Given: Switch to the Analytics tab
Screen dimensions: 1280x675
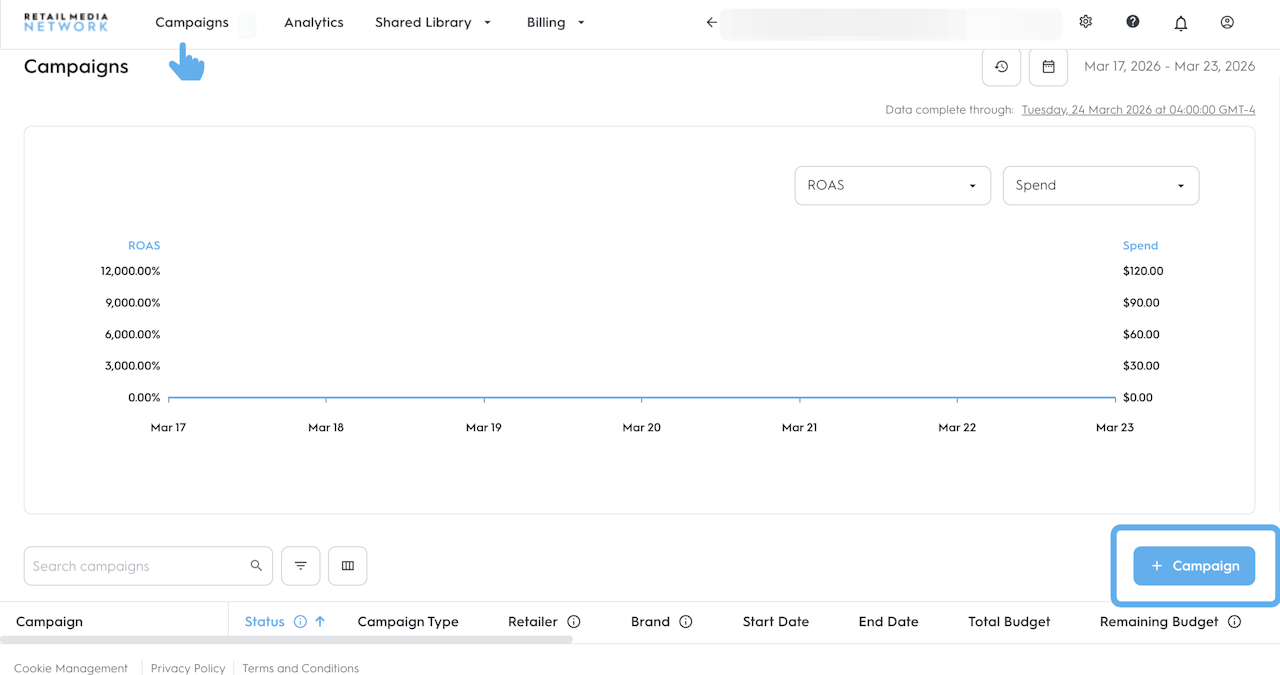Looking at the screenshot, I should pyautogui.click(x=313, y=22).
